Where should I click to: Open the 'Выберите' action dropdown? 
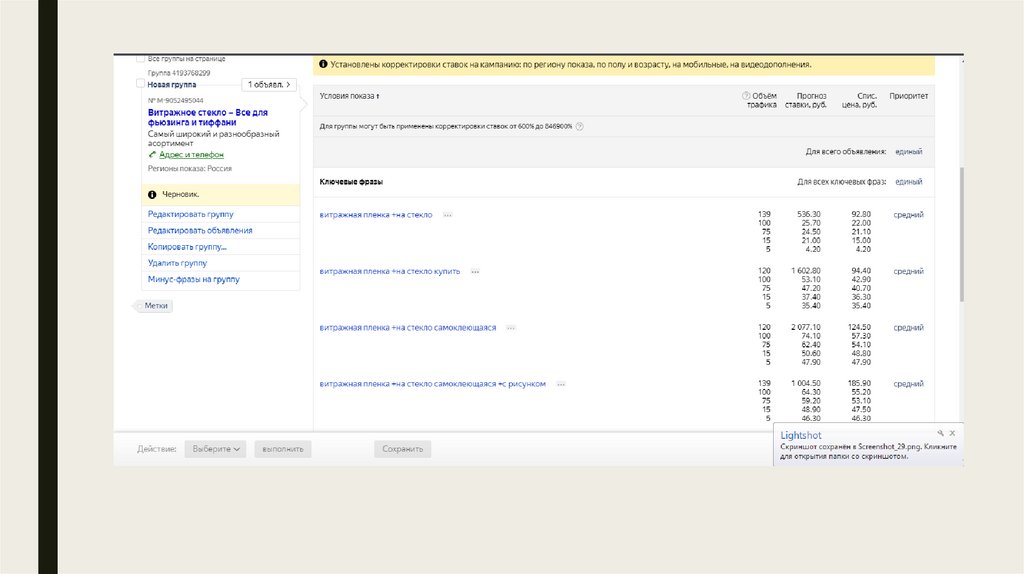(x=216, y=449)
